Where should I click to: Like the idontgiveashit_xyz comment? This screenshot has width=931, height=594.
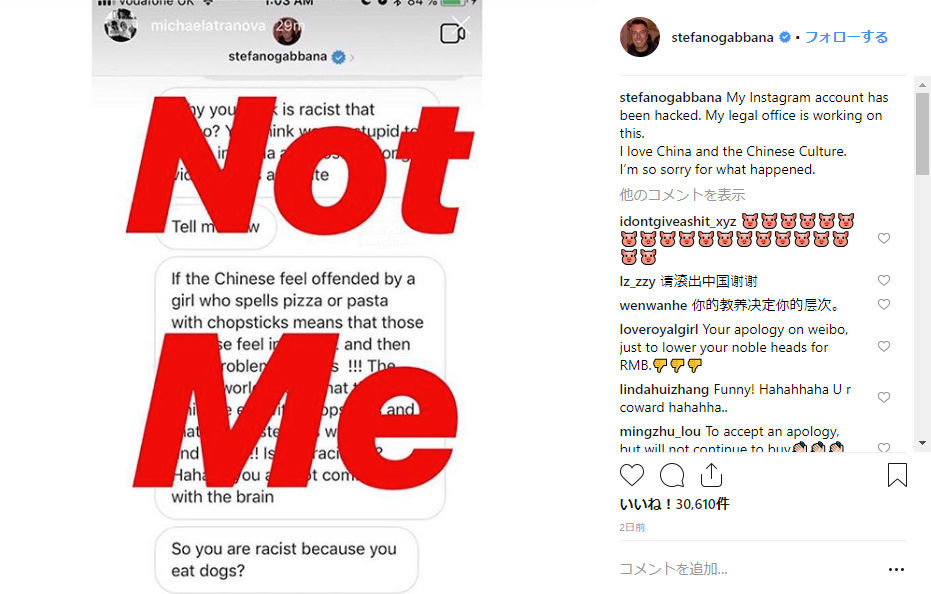click(884, 238)
